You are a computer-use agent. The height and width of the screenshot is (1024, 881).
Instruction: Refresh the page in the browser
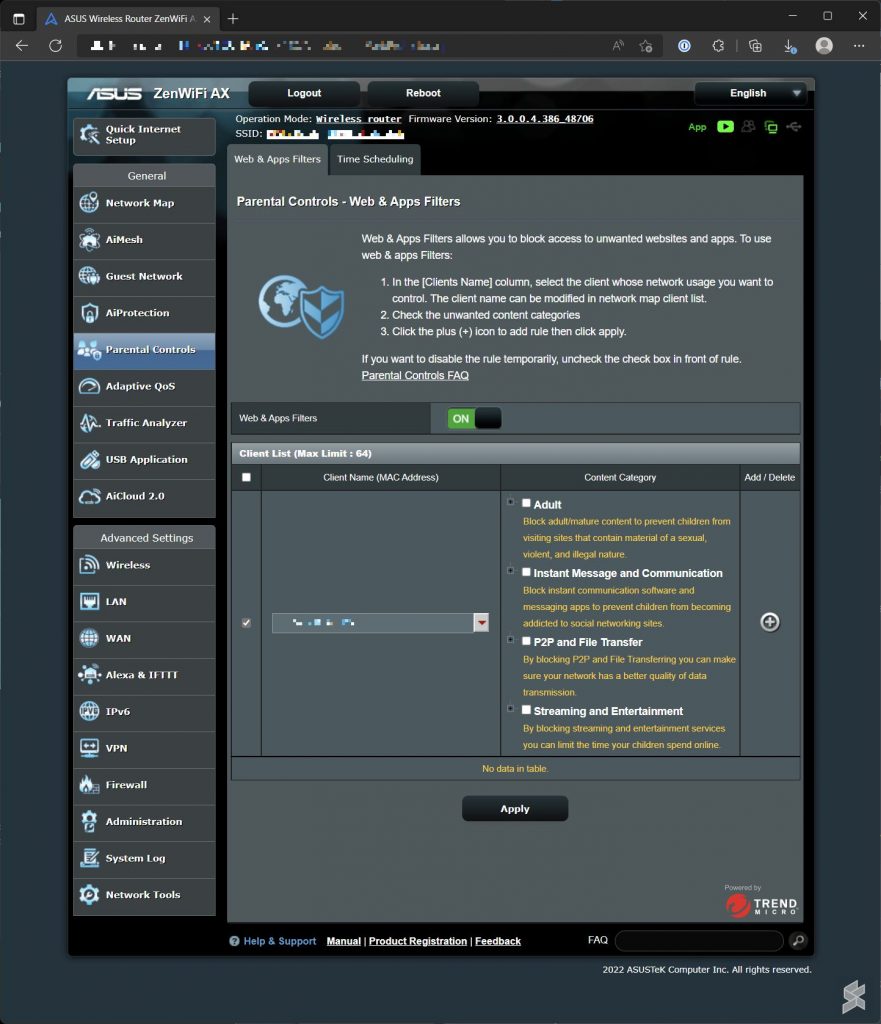(x=56, y=46)
